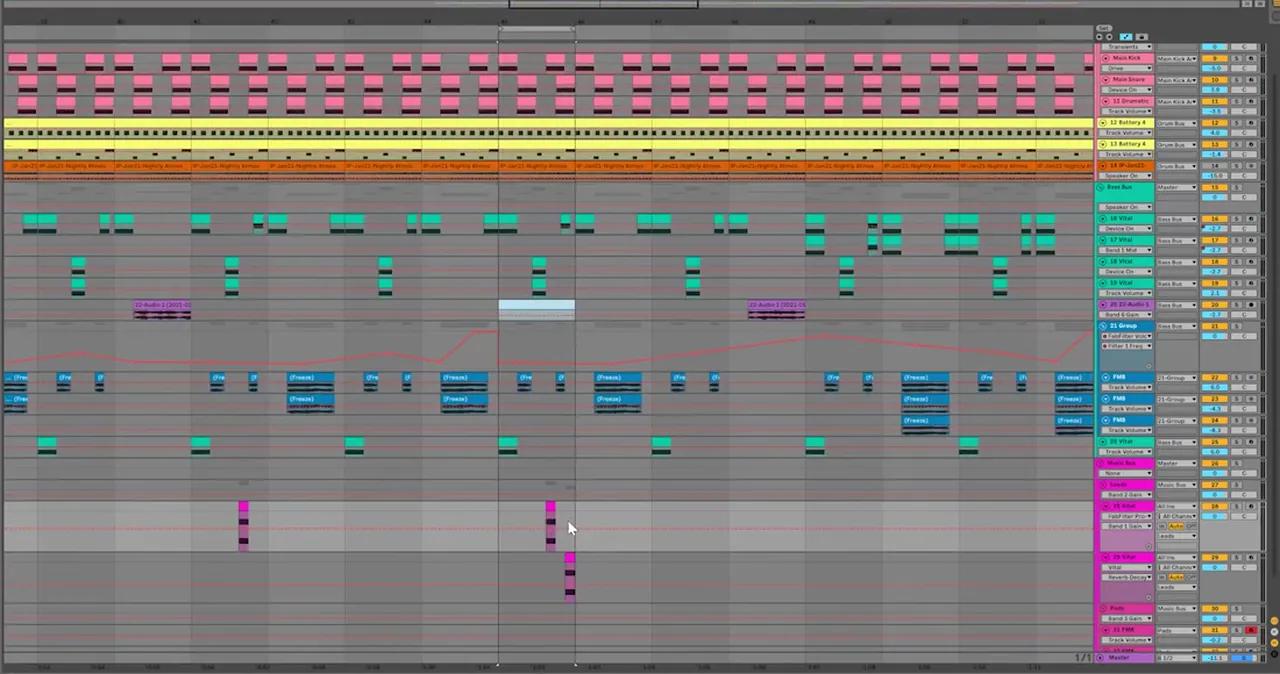Toggle the Returns section show button
The width and height of the screenshot is (1280, 674).
1274,631
